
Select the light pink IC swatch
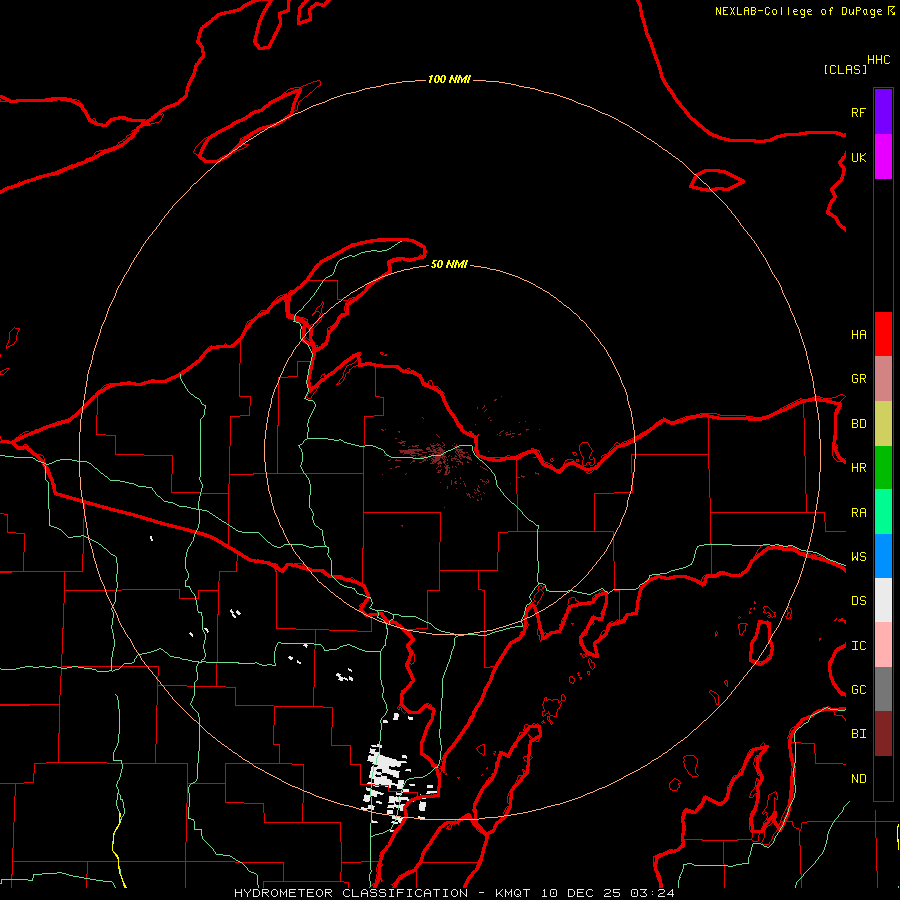[883, 645]
